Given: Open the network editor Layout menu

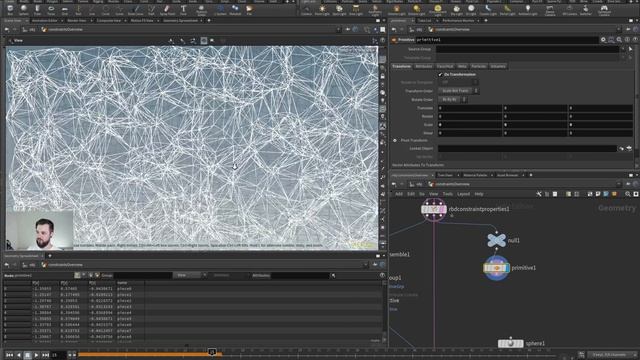Looking at the screenshot, I should coord(463,194).
